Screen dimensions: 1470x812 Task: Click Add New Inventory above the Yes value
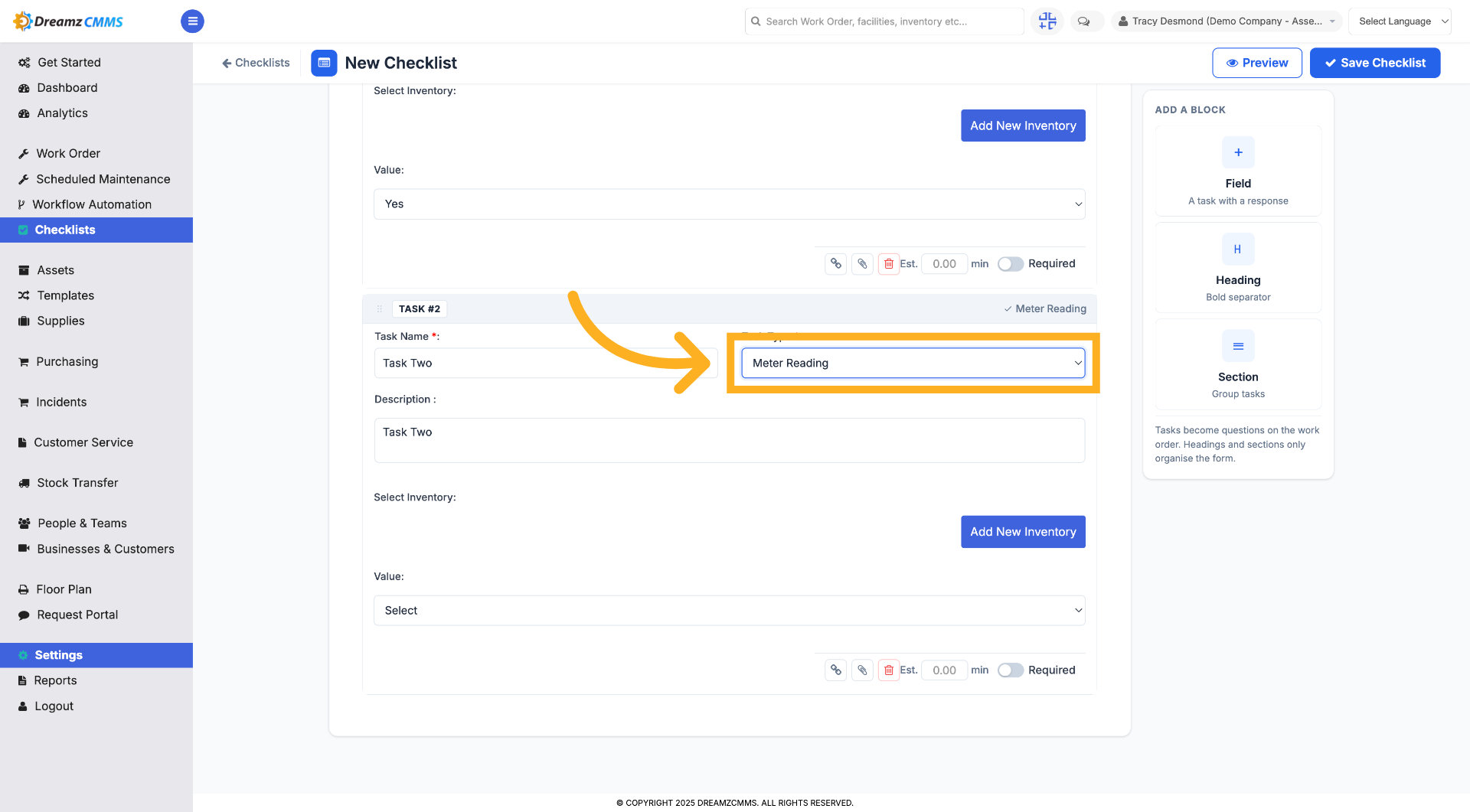click(x=1023, y=126)
